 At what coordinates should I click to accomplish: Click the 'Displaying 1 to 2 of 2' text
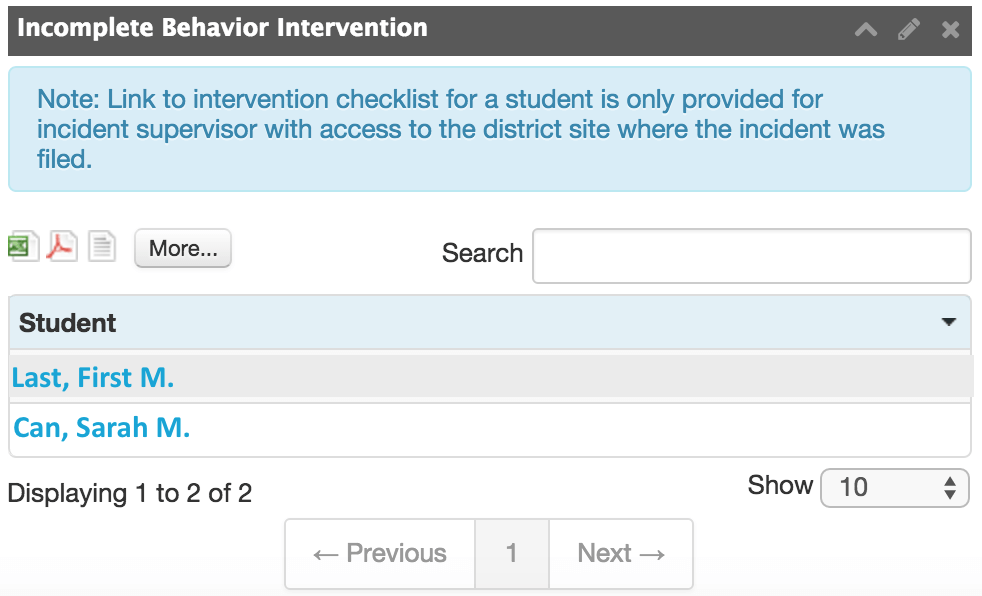[x=130, y=493]
